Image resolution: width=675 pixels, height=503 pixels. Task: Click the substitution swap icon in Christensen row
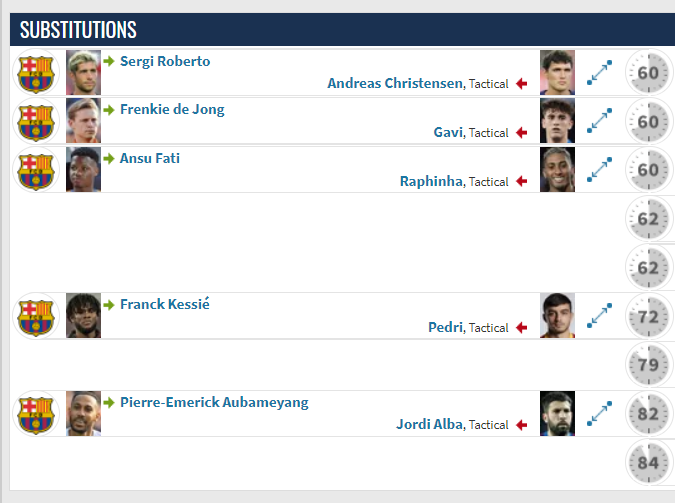tap(599, 72)
